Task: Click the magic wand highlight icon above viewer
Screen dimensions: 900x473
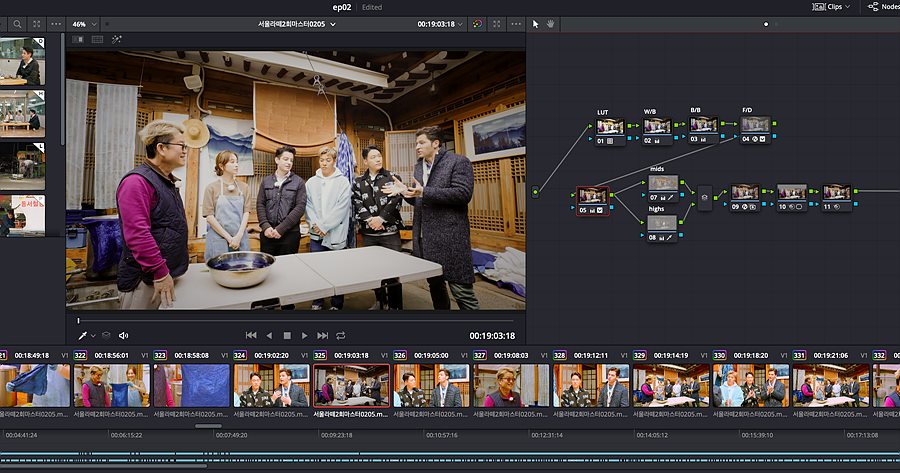Action: pyautogui.click(x=117, y=40)
